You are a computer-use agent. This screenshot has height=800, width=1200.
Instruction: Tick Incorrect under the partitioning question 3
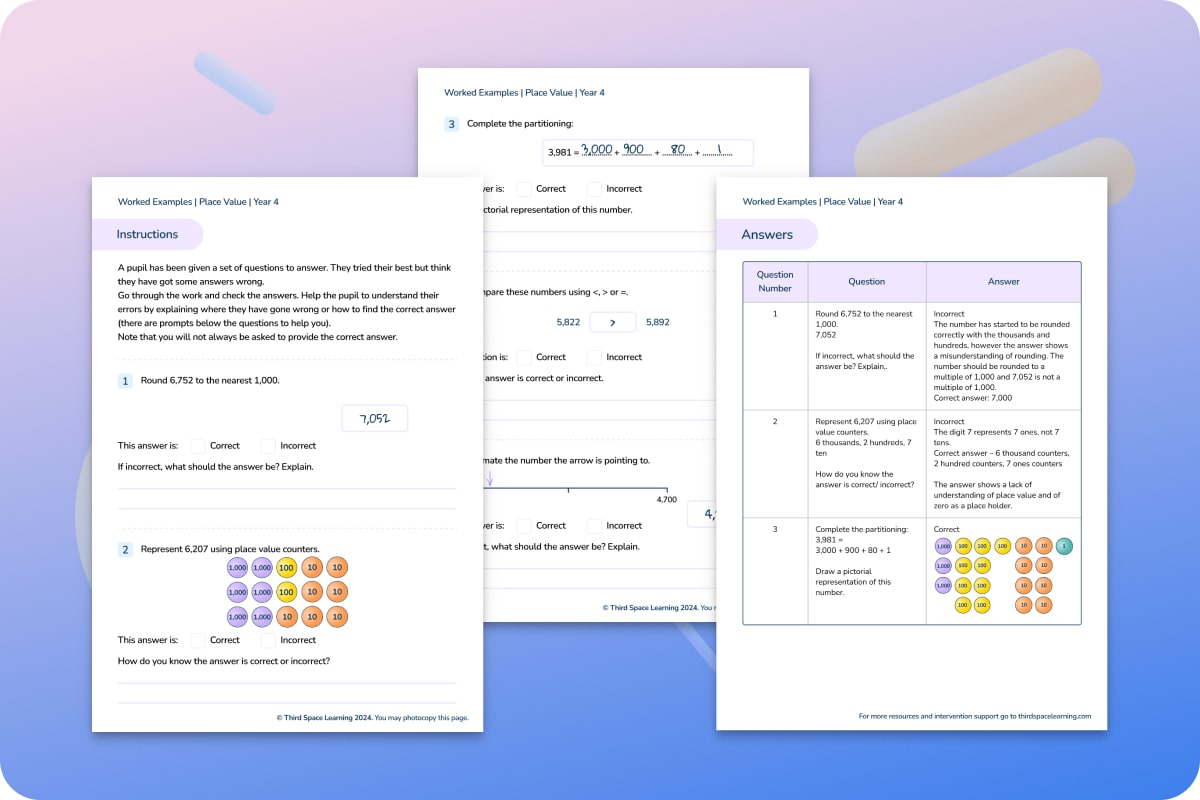pyautogui.click(x=595, y=188)
